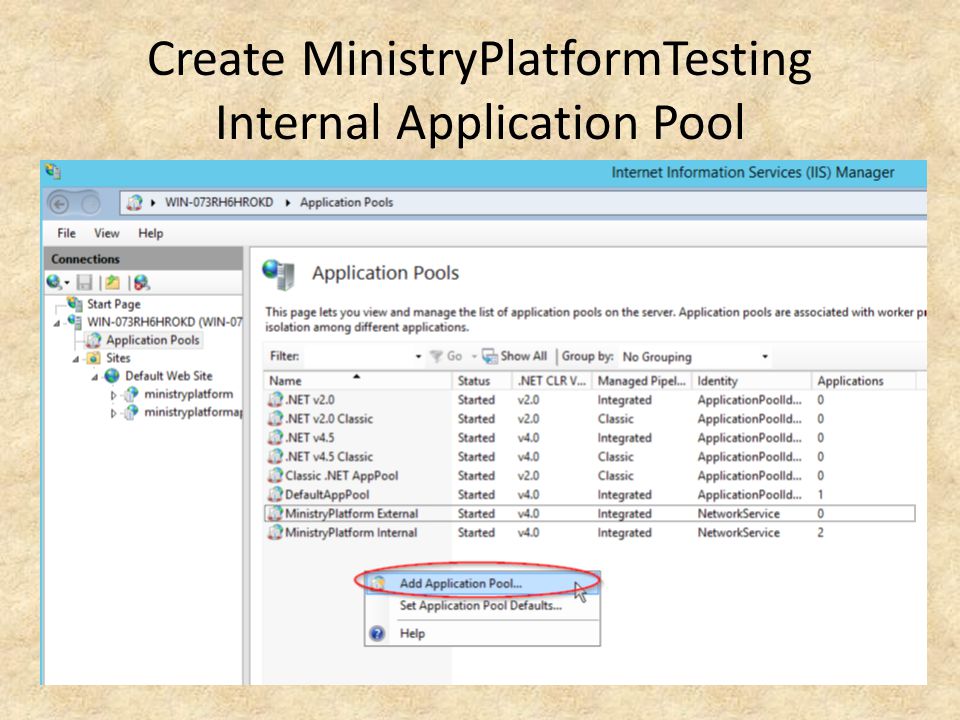Click the Help question mark icon

pyautogui.click(x=378, y=633)
